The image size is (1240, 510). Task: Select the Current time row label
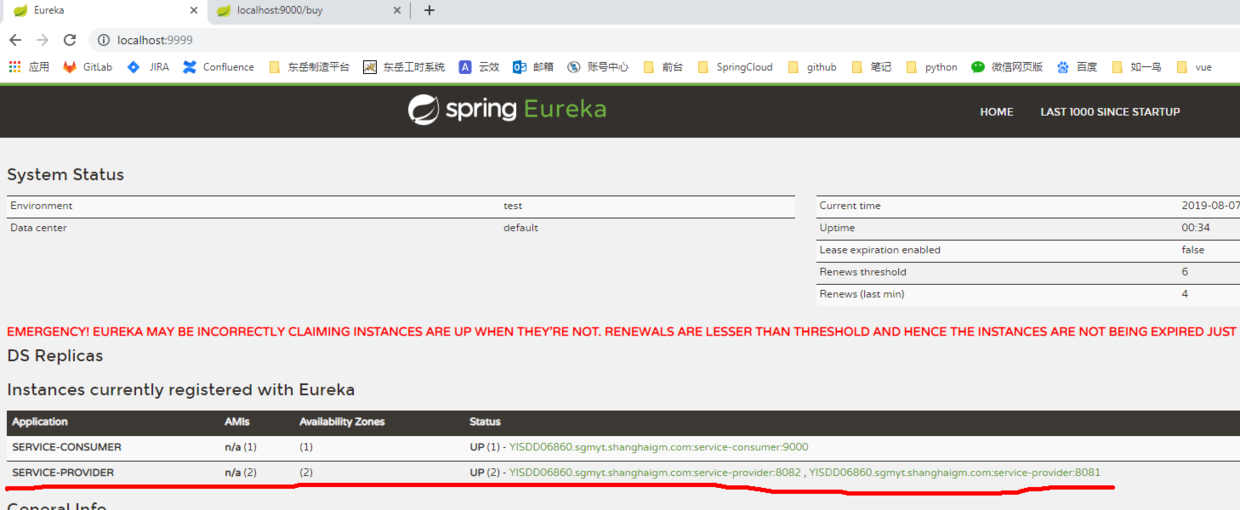click(850, 206)
